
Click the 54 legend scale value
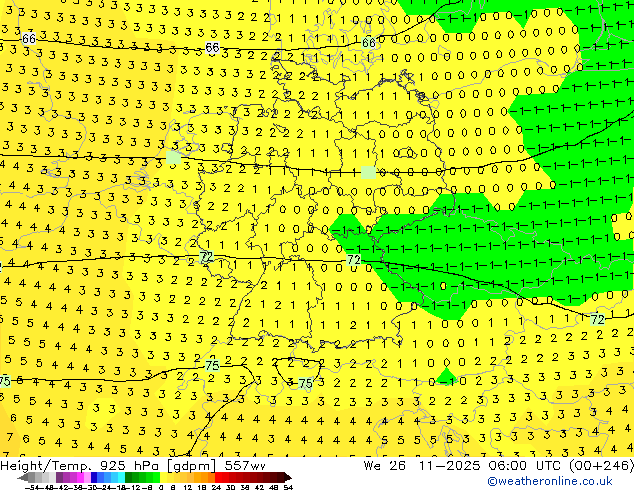click(287, 488)
